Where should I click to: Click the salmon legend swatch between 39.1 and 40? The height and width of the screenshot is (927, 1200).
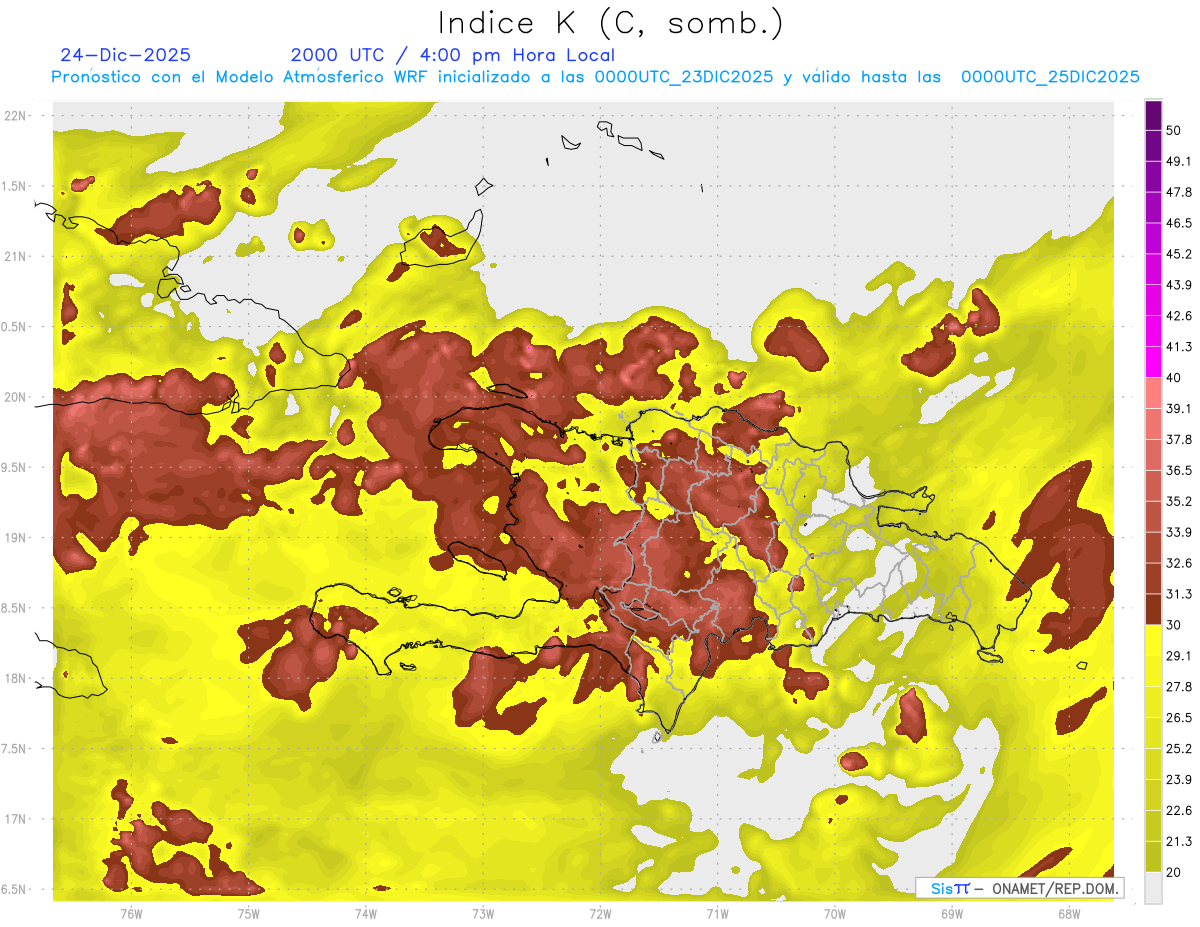click(1153, 393)
